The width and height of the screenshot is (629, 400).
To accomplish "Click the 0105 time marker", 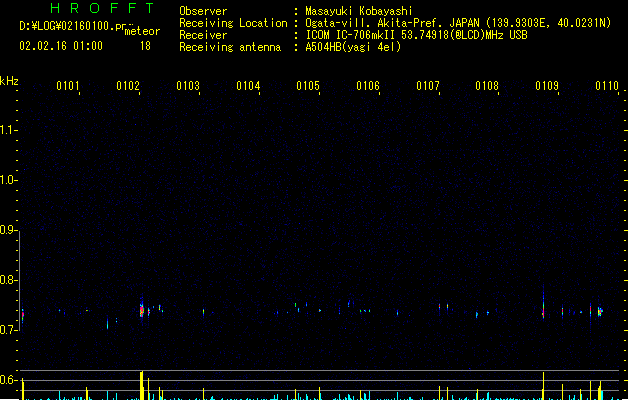I will click(x=308, y=86).
